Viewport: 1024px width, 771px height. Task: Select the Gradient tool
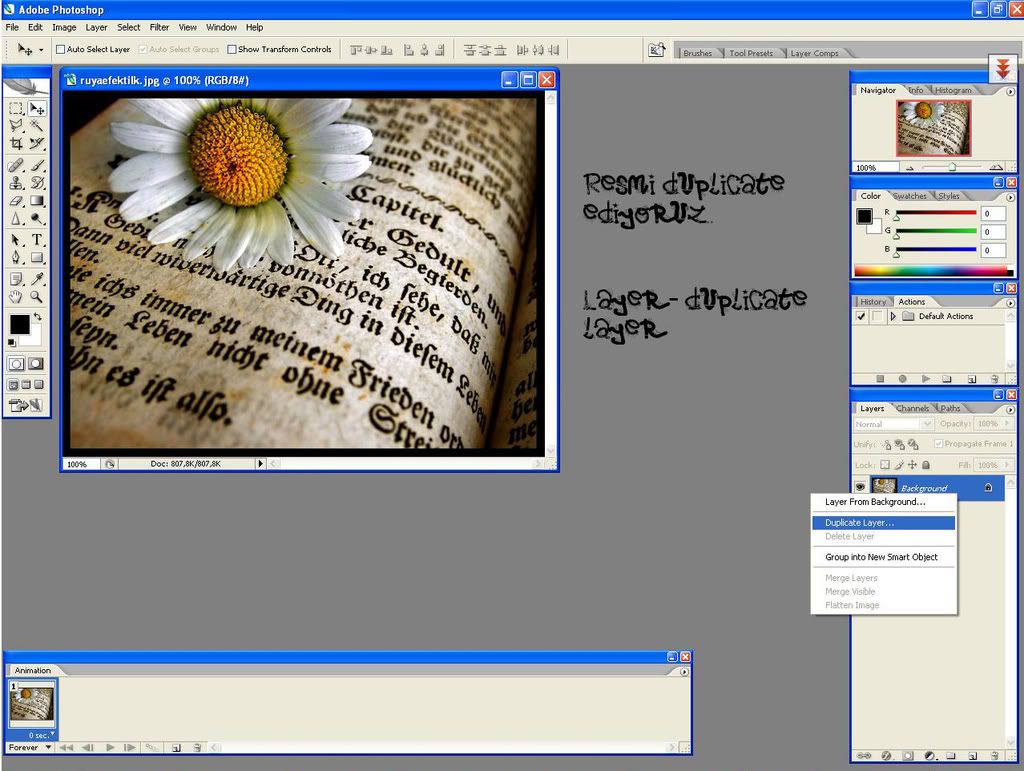click(37, 201)
